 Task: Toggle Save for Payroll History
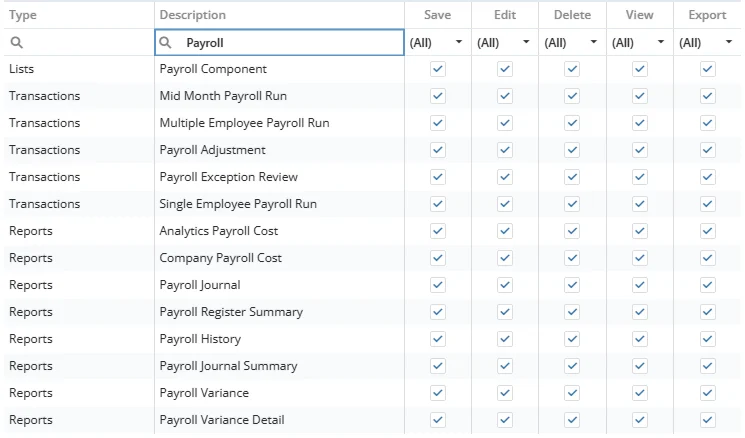click(438, 339)
